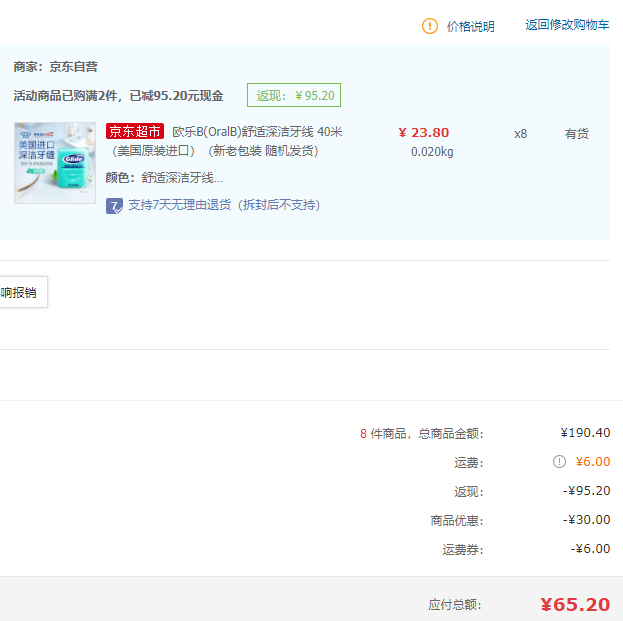The image size is (623, 621).
Task: Select the weight 0.020kg text
Action: [x=432, y=152]
